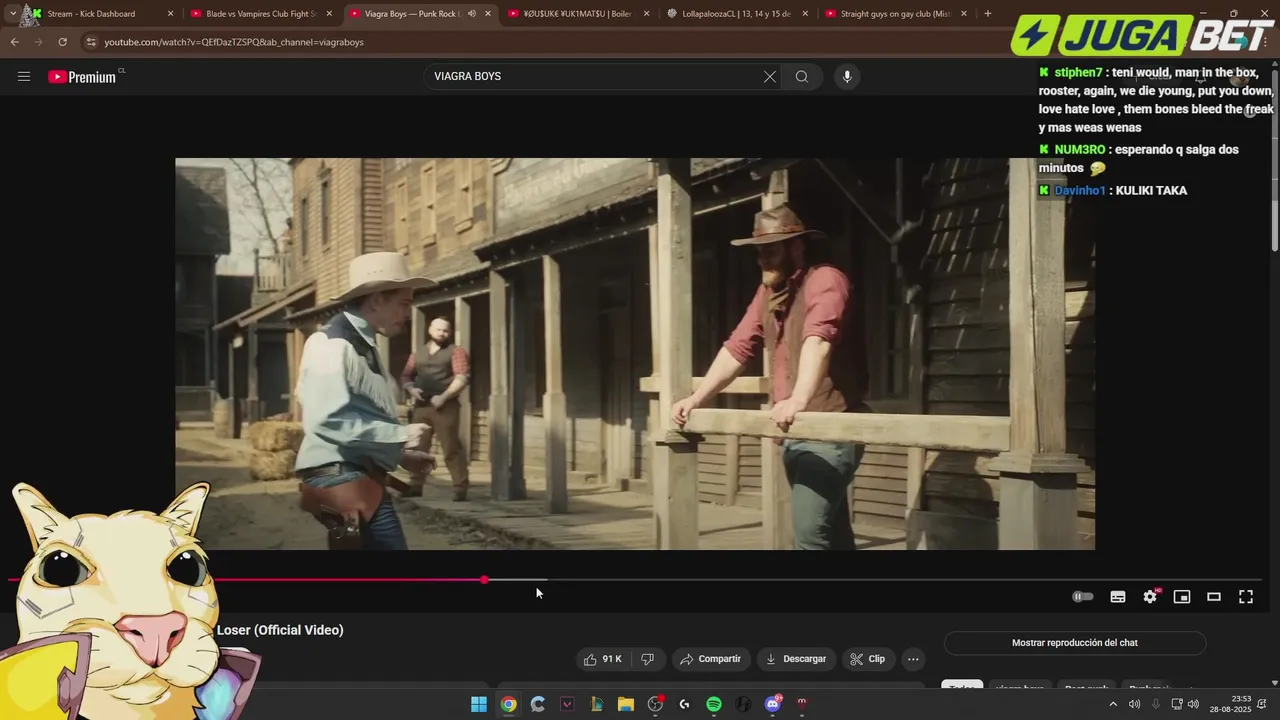Start voice search with microphone
The height and width of the screenshot is (720, 1280).
[847, 76]
